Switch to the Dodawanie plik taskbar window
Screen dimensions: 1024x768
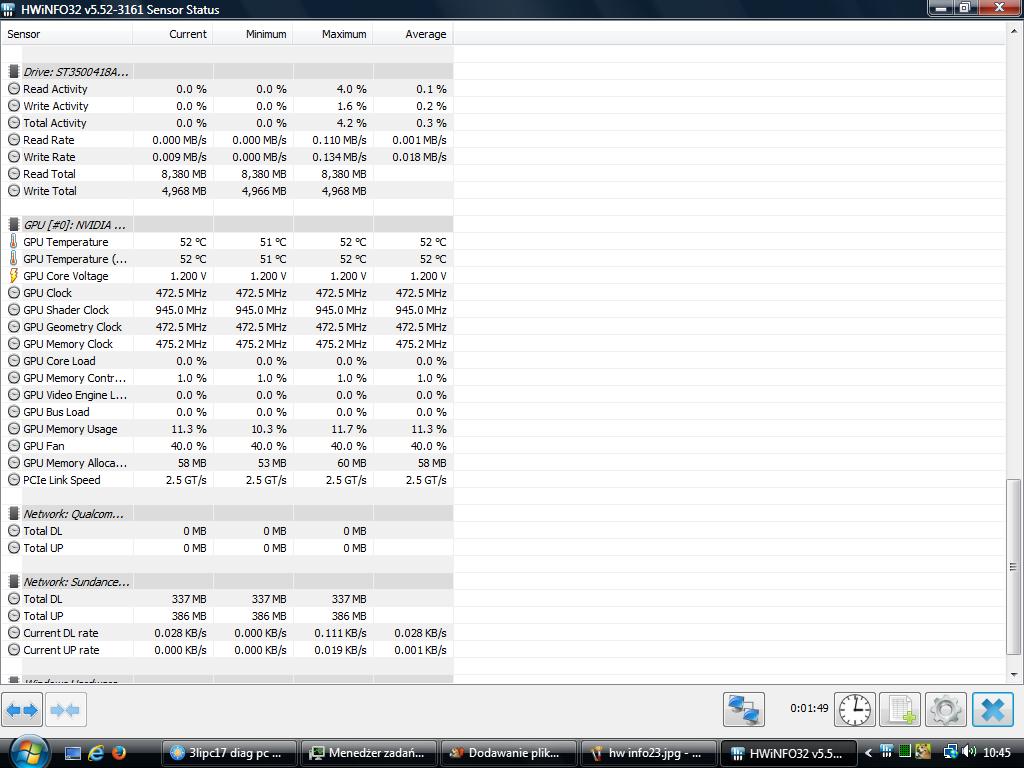coord(509,753)
